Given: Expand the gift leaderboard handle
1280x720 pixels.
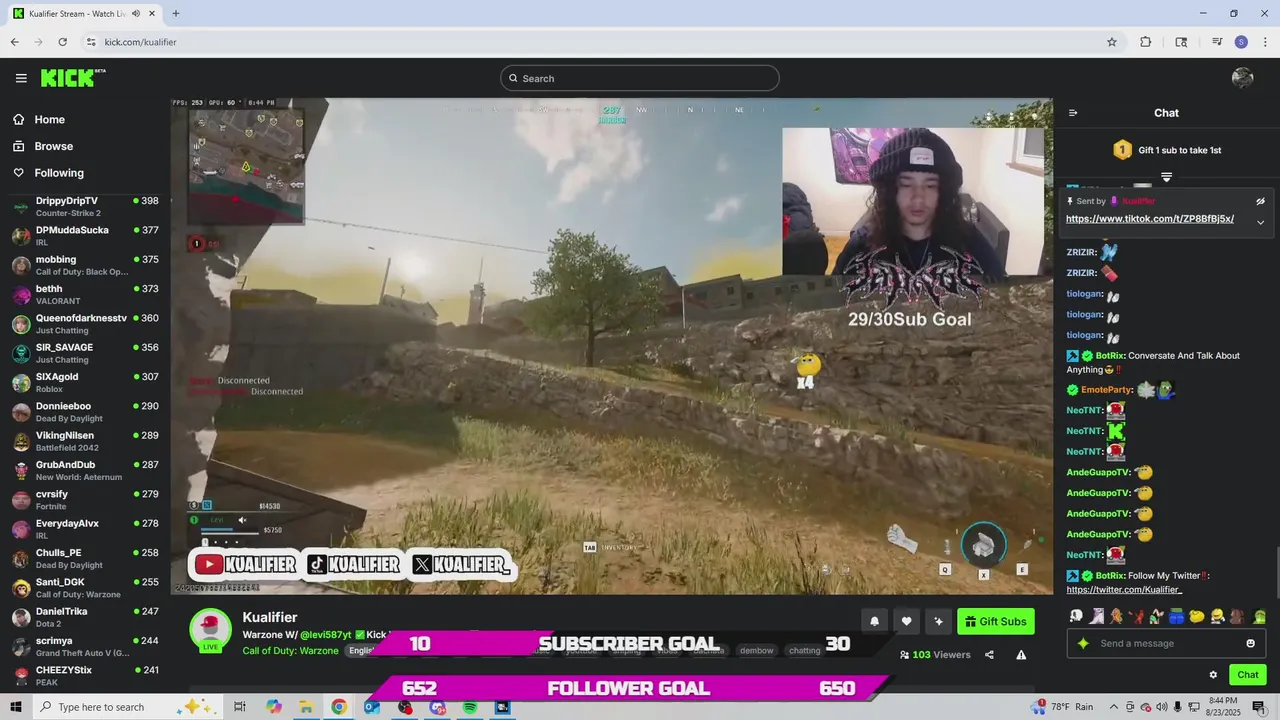Looking at the screenshot, I should pos(1166,177).
